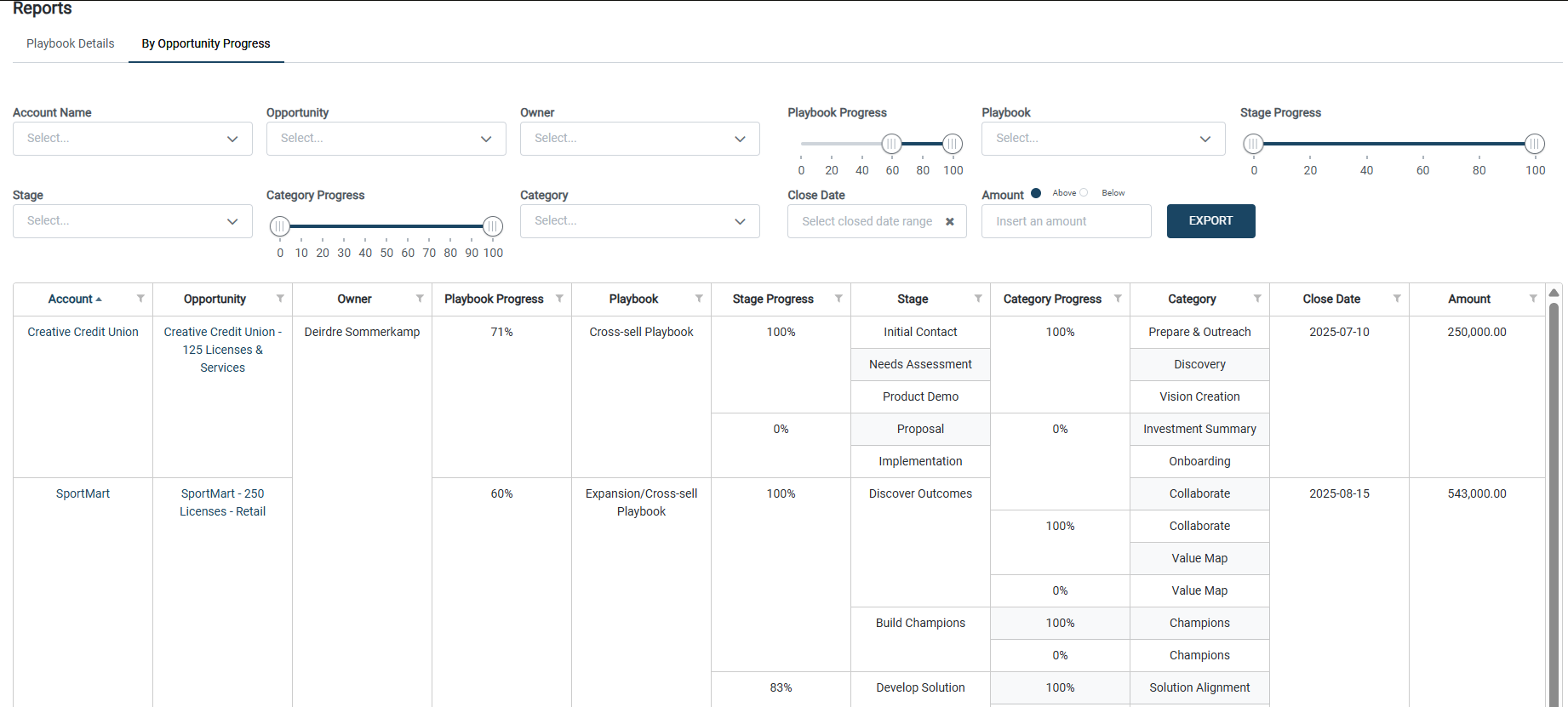Open the Amount column filter icon
The image size is (1568, 707).
click(1533, 299)
